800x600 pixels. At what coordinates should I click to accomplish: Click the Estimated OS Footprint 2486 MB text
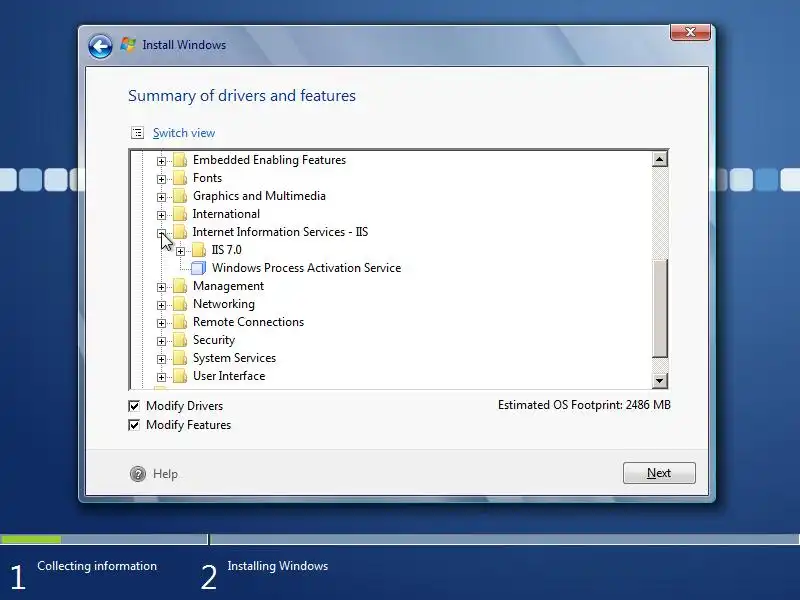point(584,405)
